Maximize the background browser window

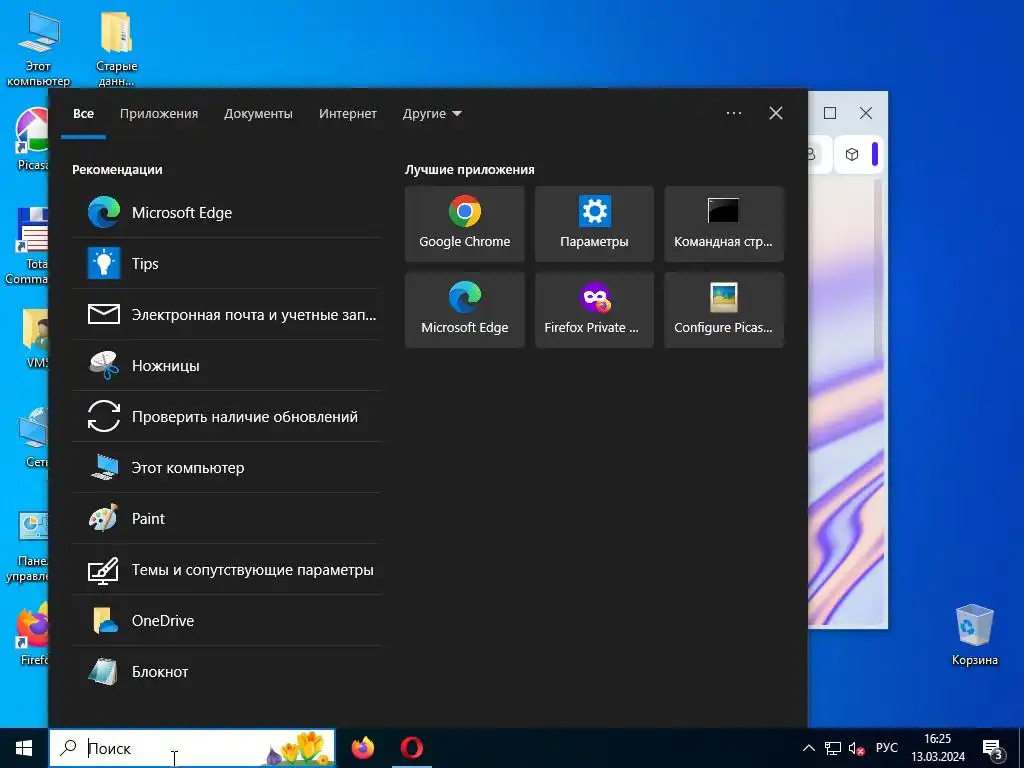pyautogui.click(x=830, y=113)
